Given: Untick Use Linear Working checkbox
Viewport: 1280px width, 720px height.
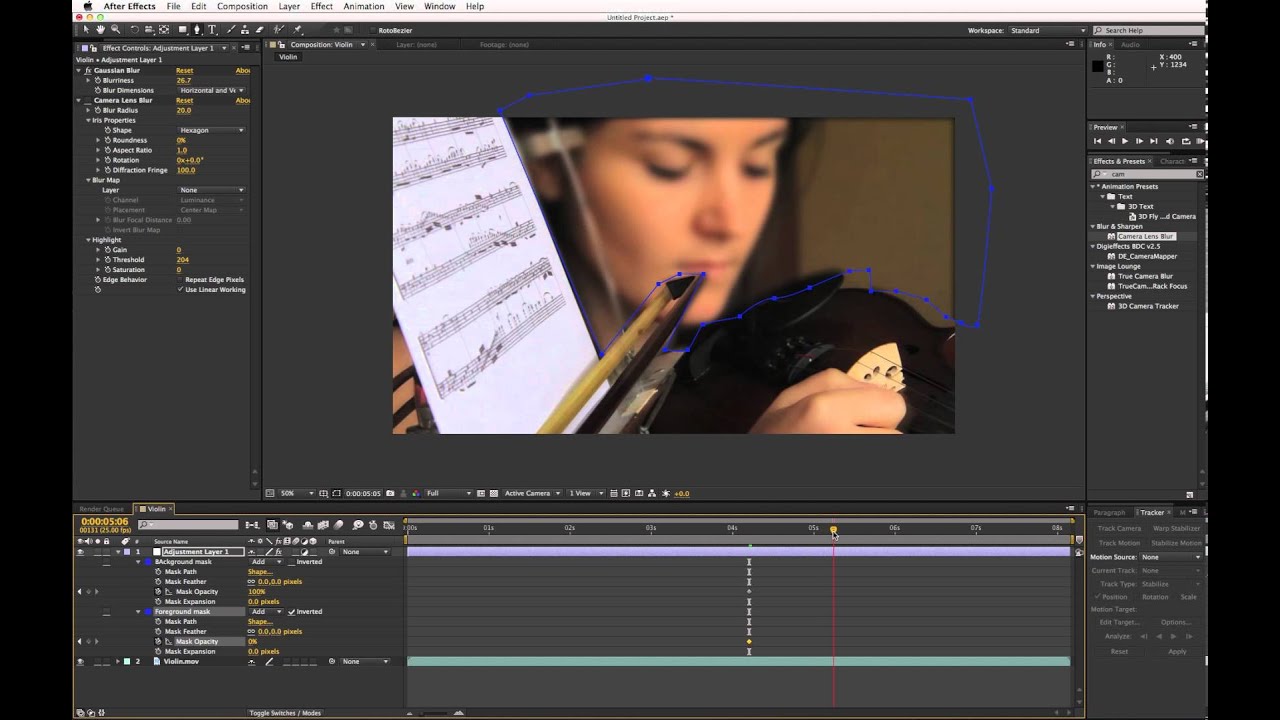Looking at the screenshot, I should click(180, 290).
